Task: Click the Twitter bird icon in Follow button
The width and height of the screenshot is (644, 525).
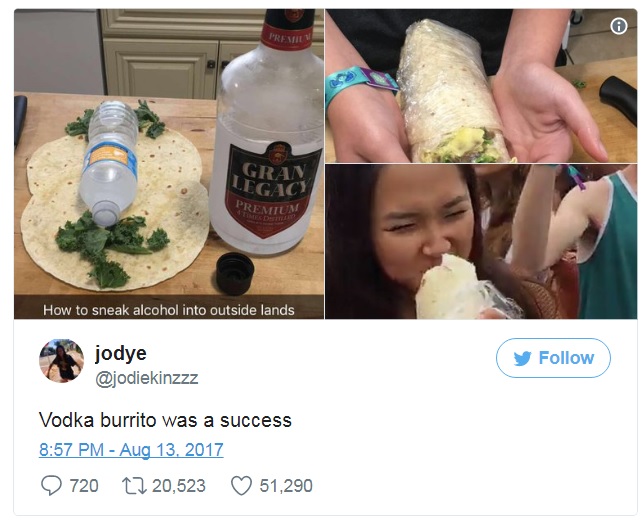Action: click(522, 358)
